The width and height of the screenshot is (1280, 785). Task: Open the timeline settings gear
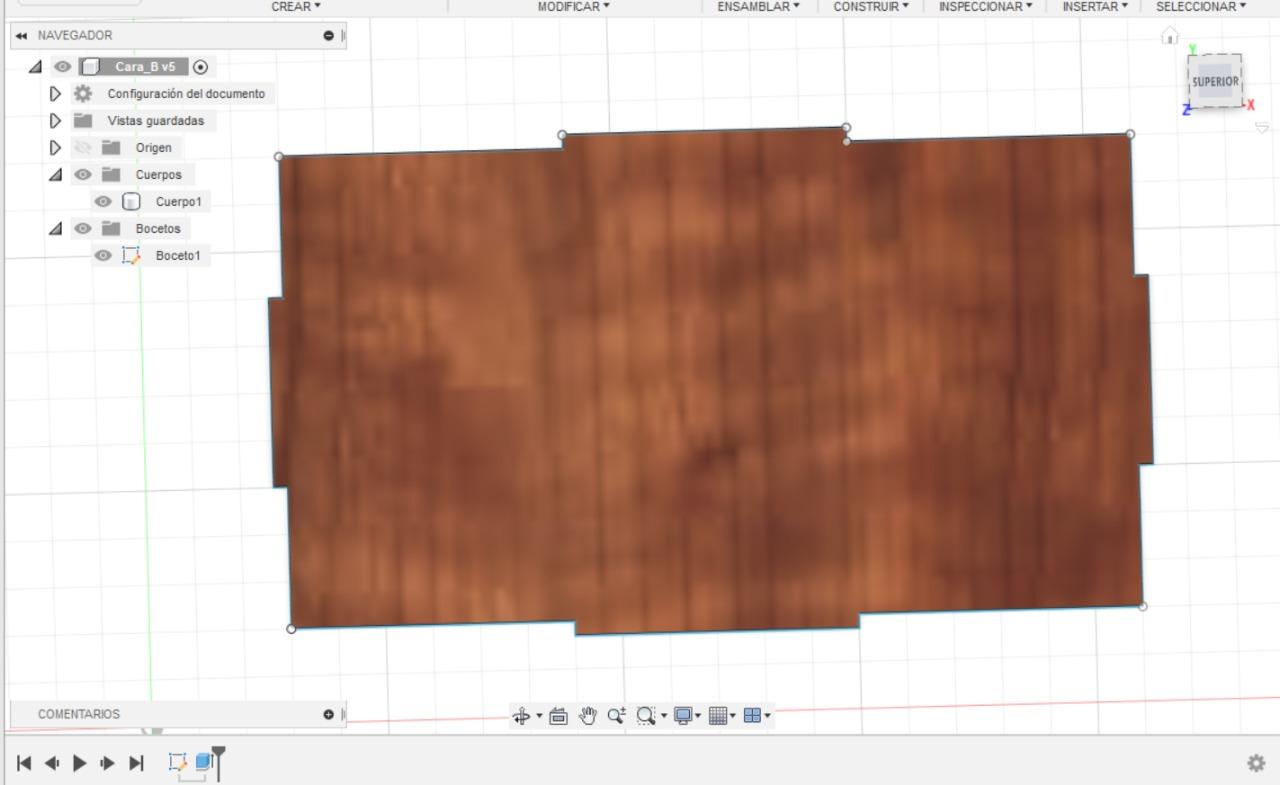click(1256, 763)
